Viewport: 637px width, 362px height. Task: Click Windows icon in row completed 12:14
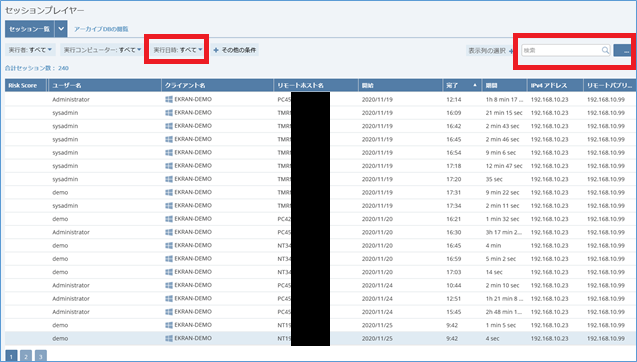coord(169,100)
